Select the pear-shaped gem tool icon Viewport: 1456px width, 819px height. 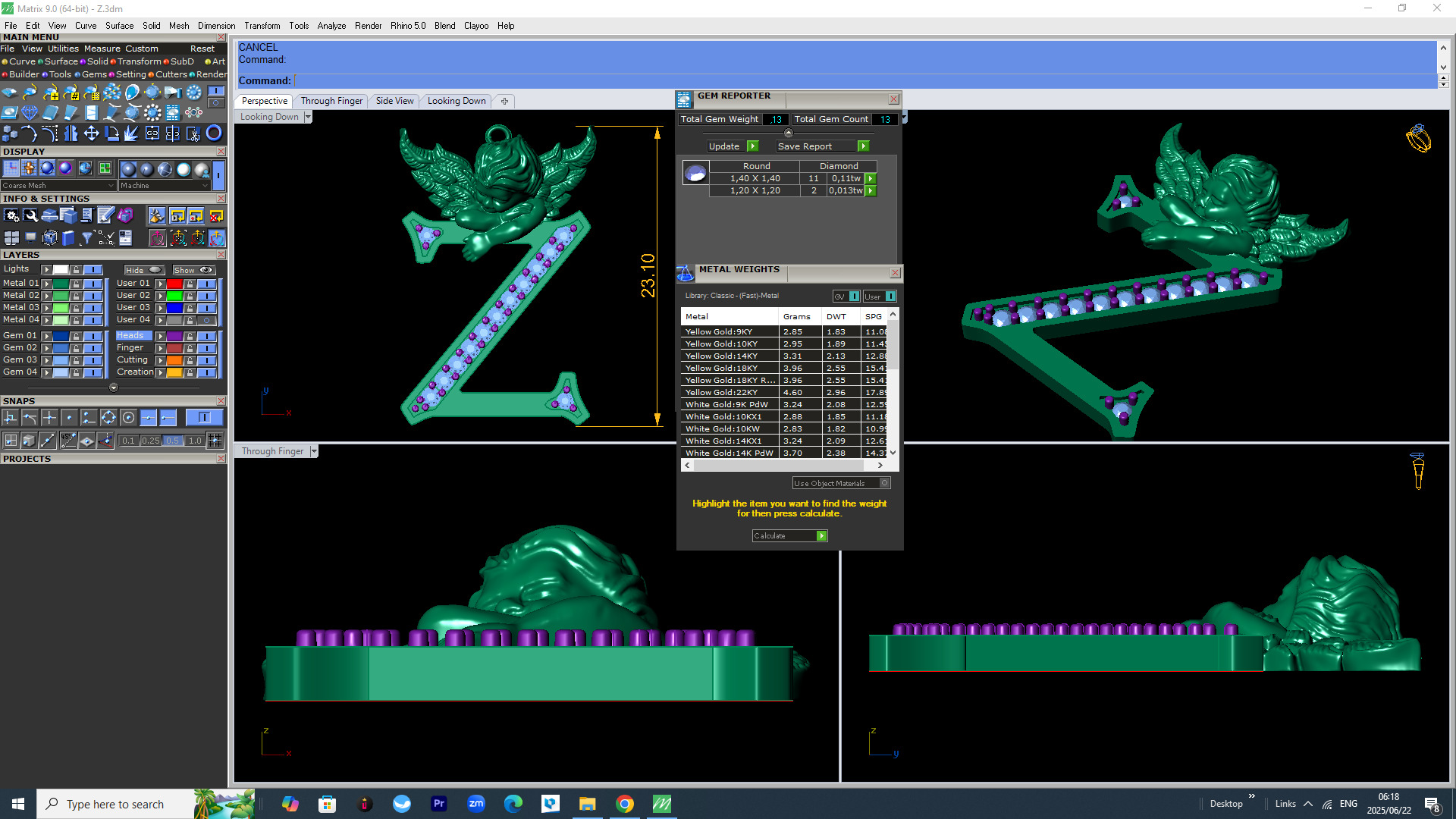click(132, 93)
